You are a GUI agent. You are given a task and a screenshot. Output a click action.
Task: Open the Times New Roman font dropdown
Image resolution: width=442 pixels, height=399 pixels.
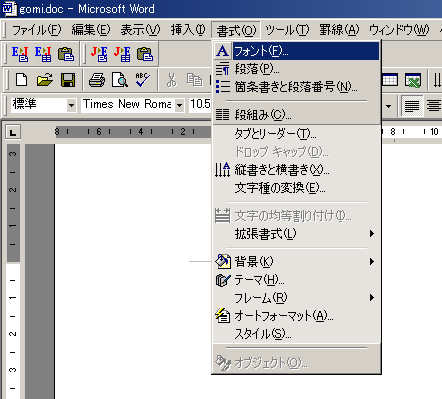click(179, 105)
